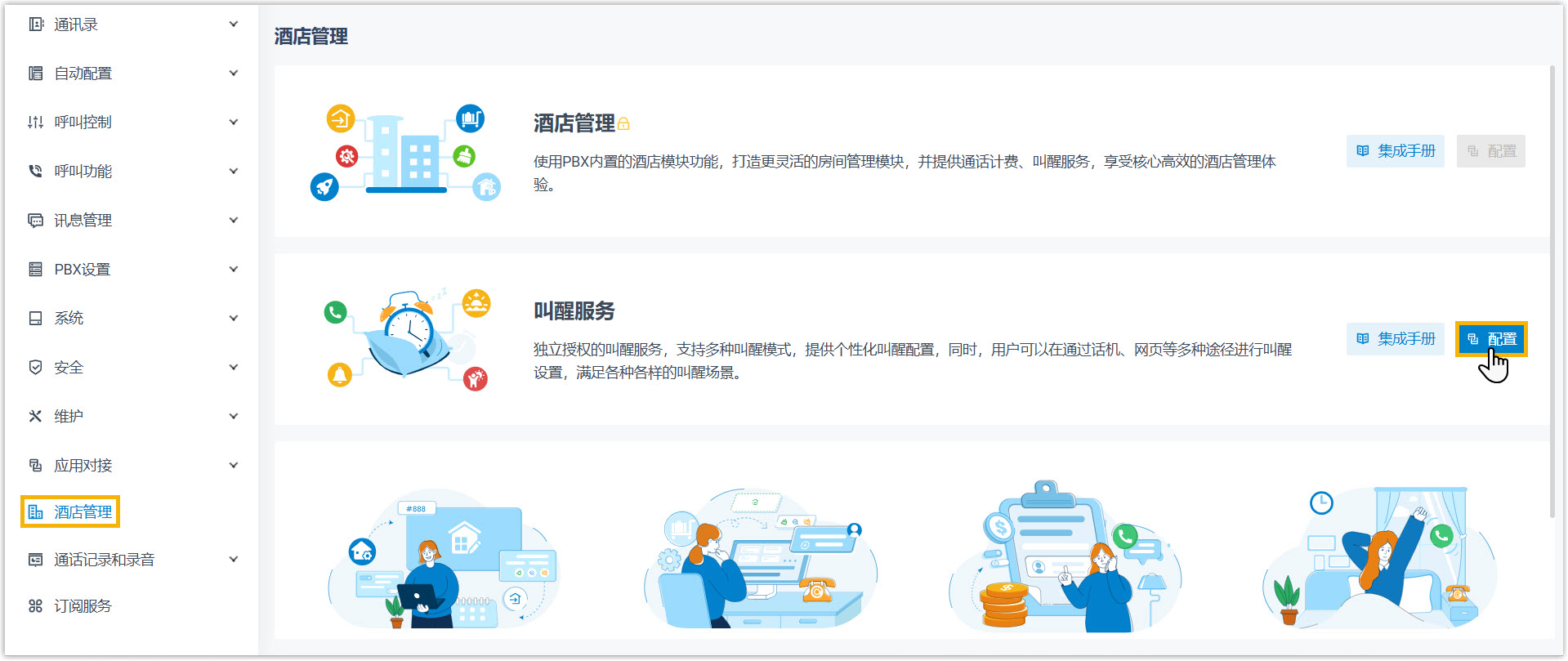Click the 酒店管理 building icon in sidebar

35,512
